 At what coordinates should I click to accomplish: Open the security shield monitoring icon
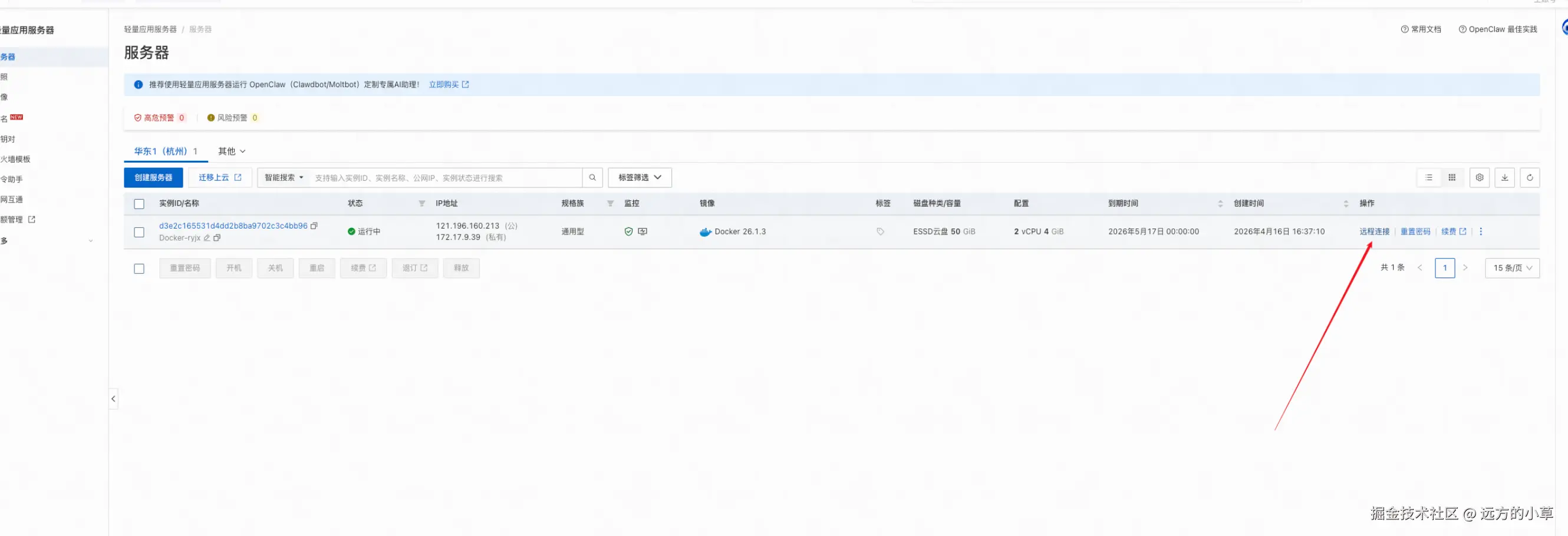(x=629, y=232)
